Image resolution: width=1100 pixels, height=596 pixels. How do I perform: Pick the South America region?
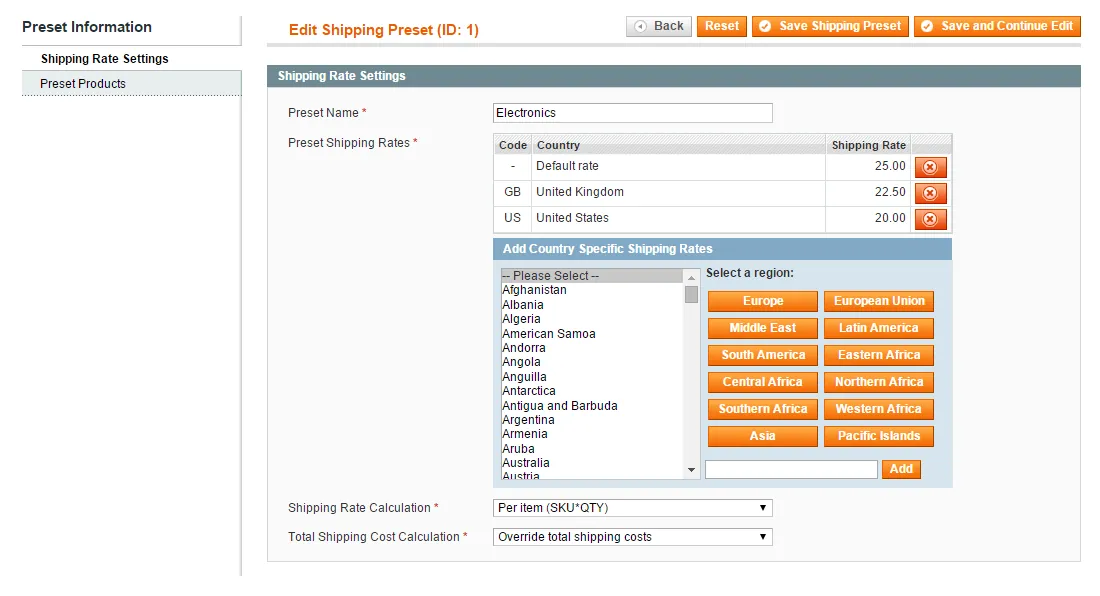(763, 355)
